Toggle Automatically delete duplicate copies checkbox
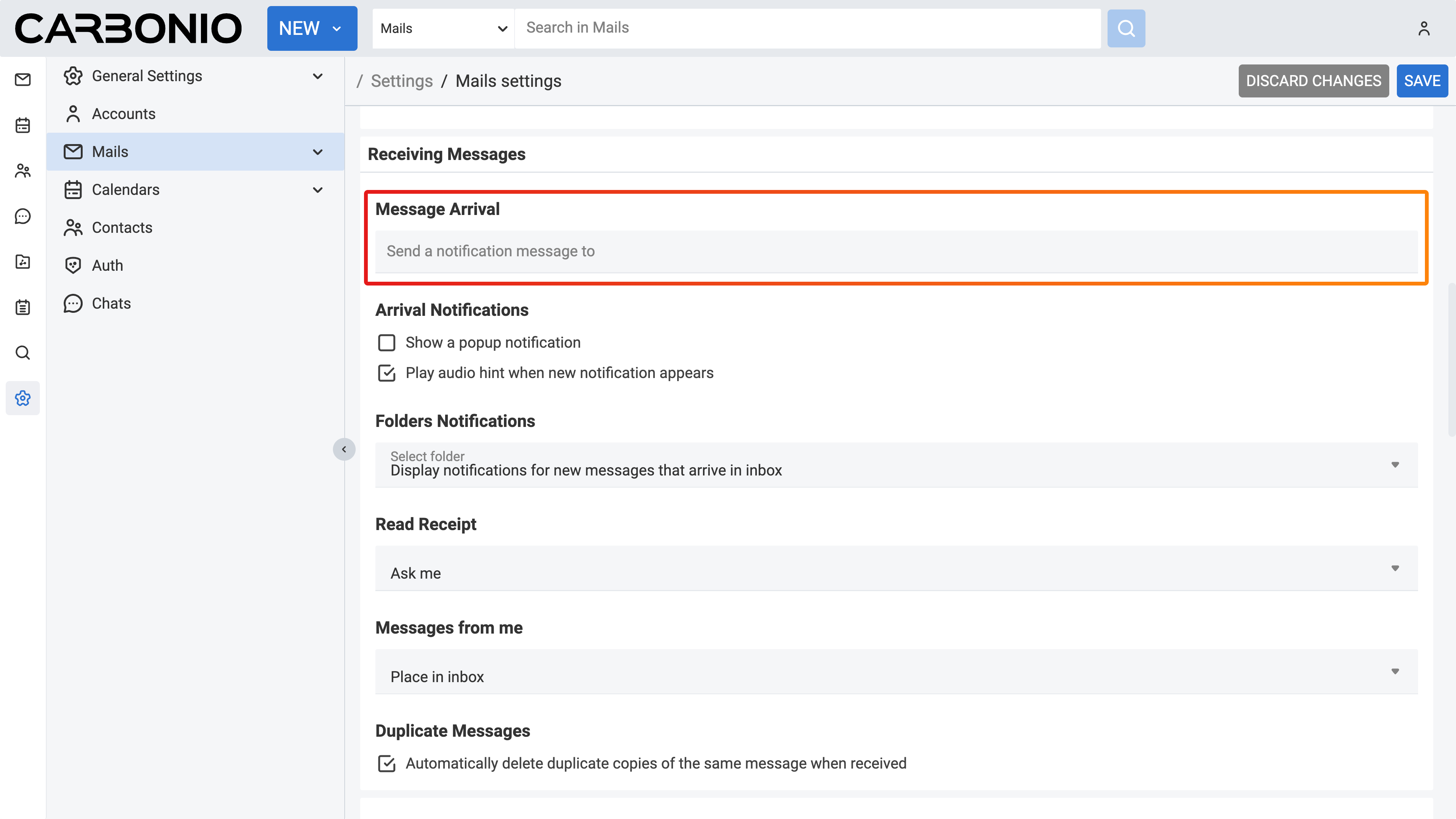1456x819 pixels. click(x=387, y=764)
